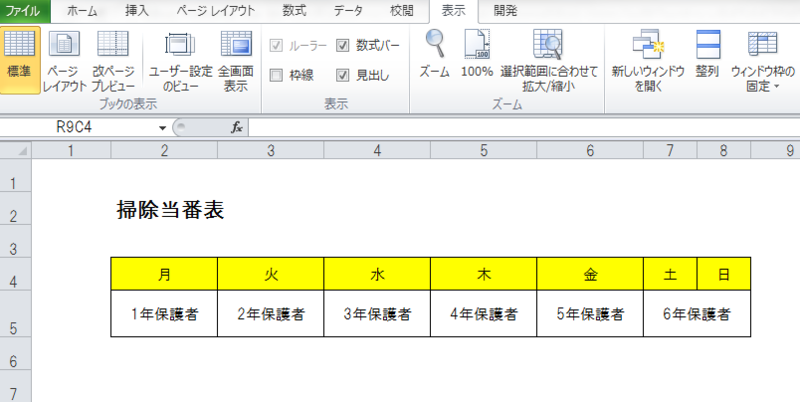The height and width of the screenshot is (402, 800).
Task: Switch to the ホーム tab
Action: coord(82,11)
